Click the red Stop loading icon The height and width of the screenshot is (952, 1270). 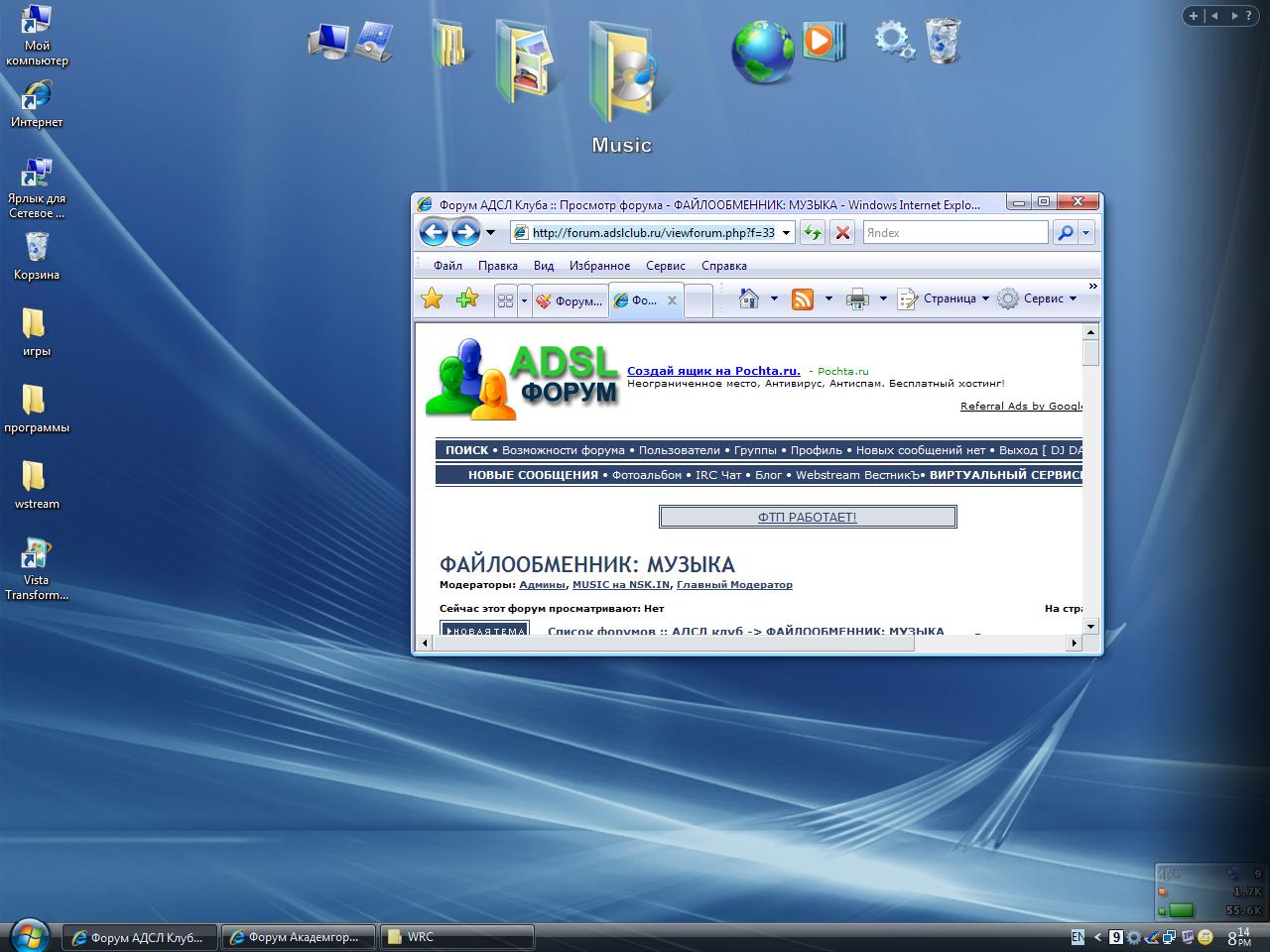coord(842,233)
